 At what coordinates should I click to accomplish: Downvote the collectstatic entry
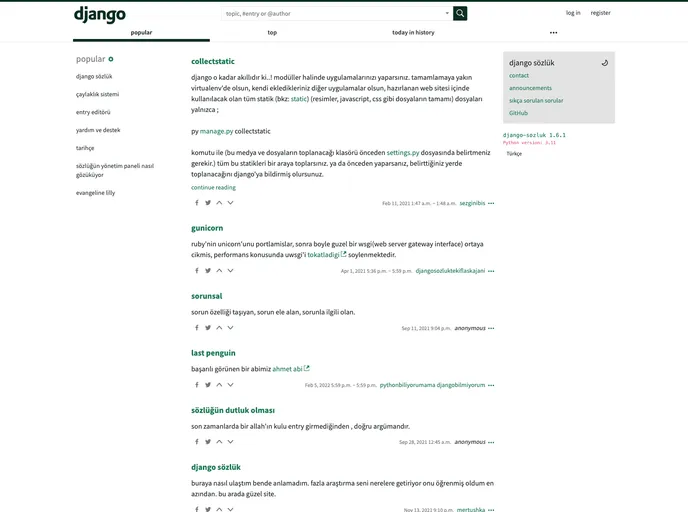230,203
